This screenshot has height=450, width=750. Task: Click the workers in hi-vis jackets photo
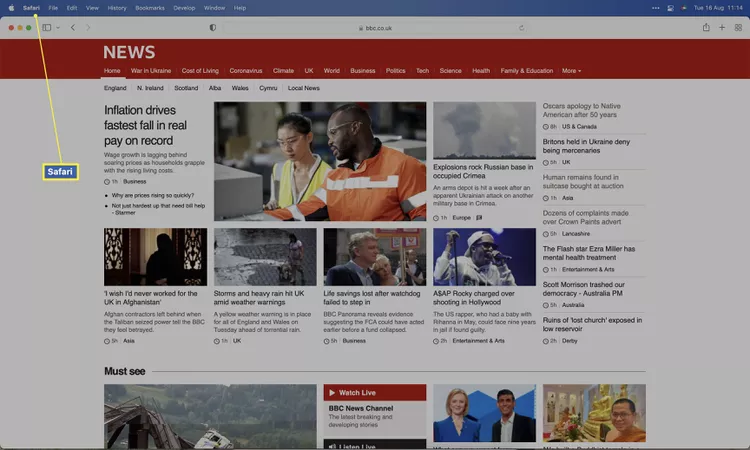(320, 161)
